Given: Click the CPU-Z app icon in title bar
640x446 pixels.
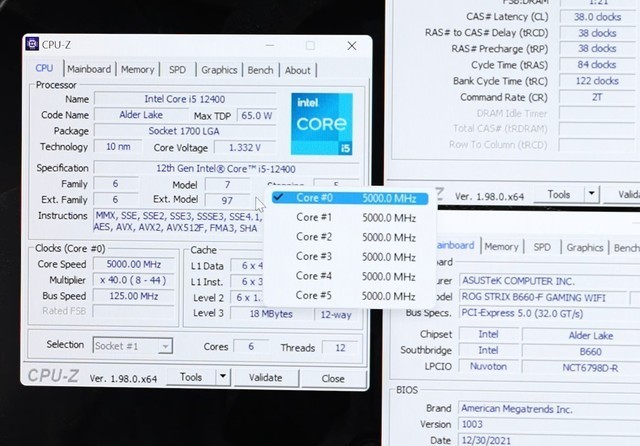Looking at the screenshot, I should tap(32, 44).
